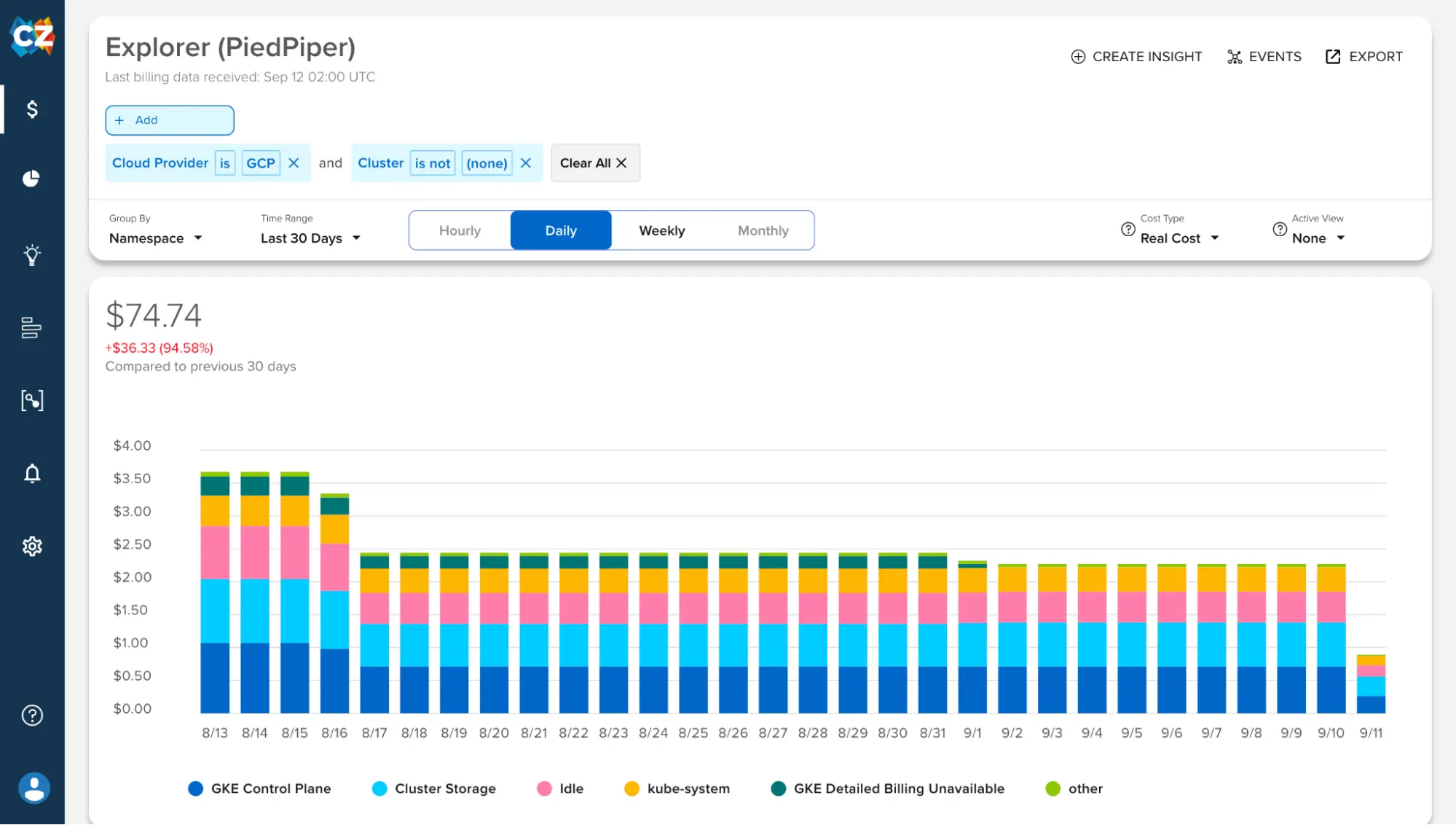Toggle GKE Detailed Billing Unavailable legend series

tap(888, 789)
